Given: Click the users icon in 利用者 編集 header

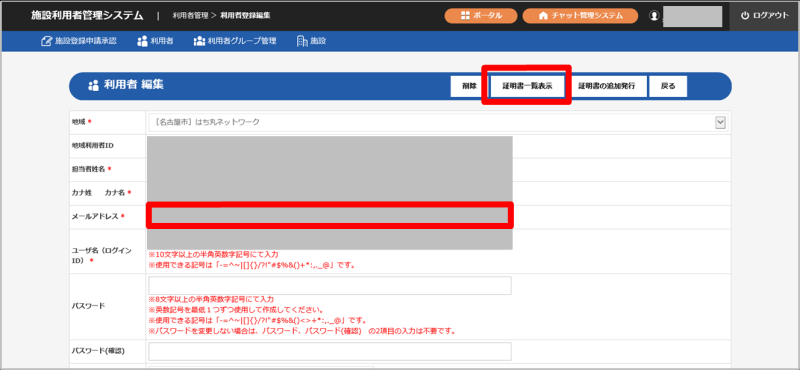Looking at the screenshot, I should point(93,86).
